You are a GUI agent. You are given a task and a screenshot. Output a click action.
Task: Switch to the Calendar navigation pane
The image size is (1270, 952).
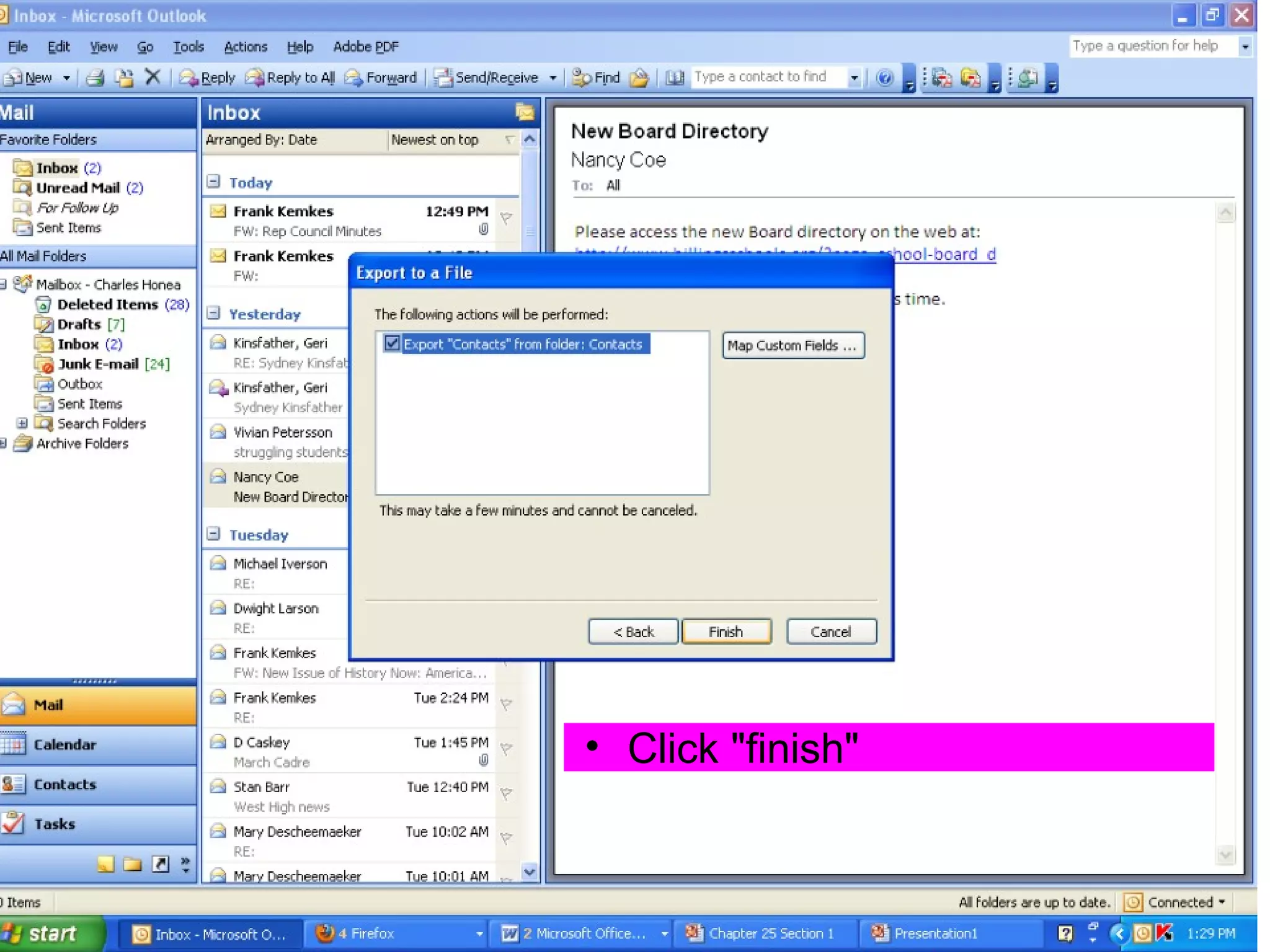click(x=98, y=744)
